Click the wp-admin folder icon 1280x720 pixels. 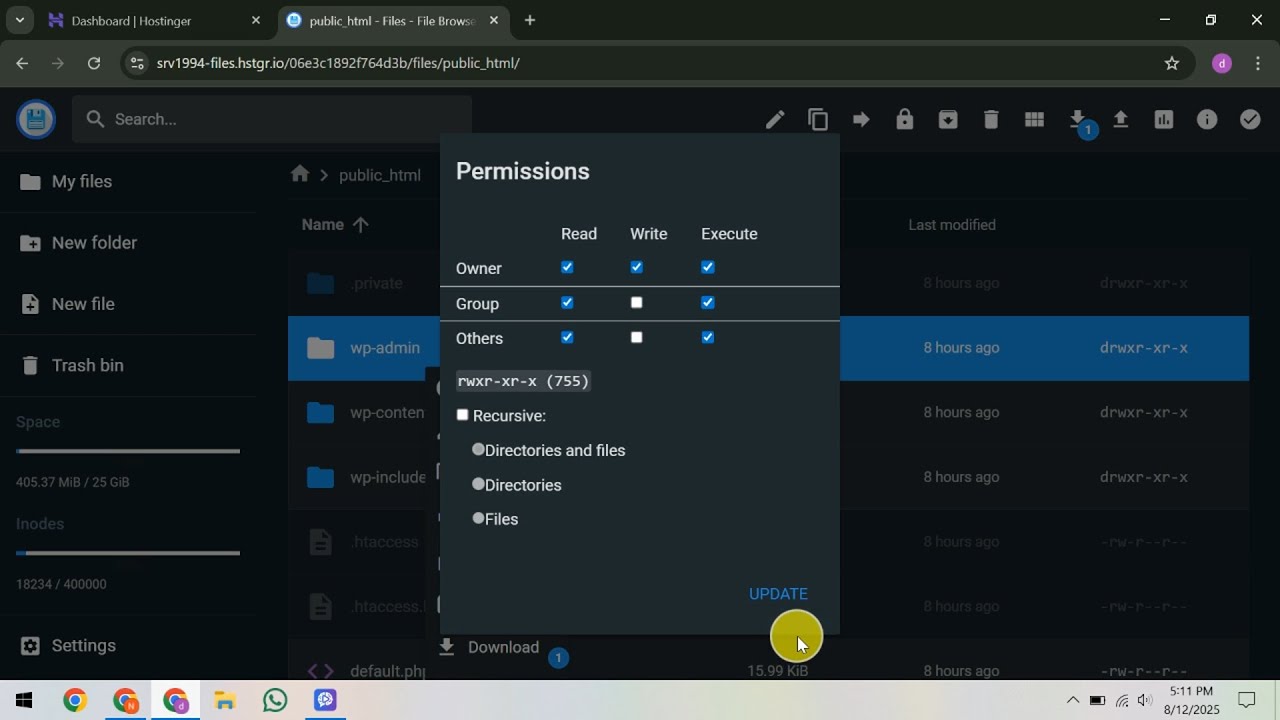[x=321, y=348]
